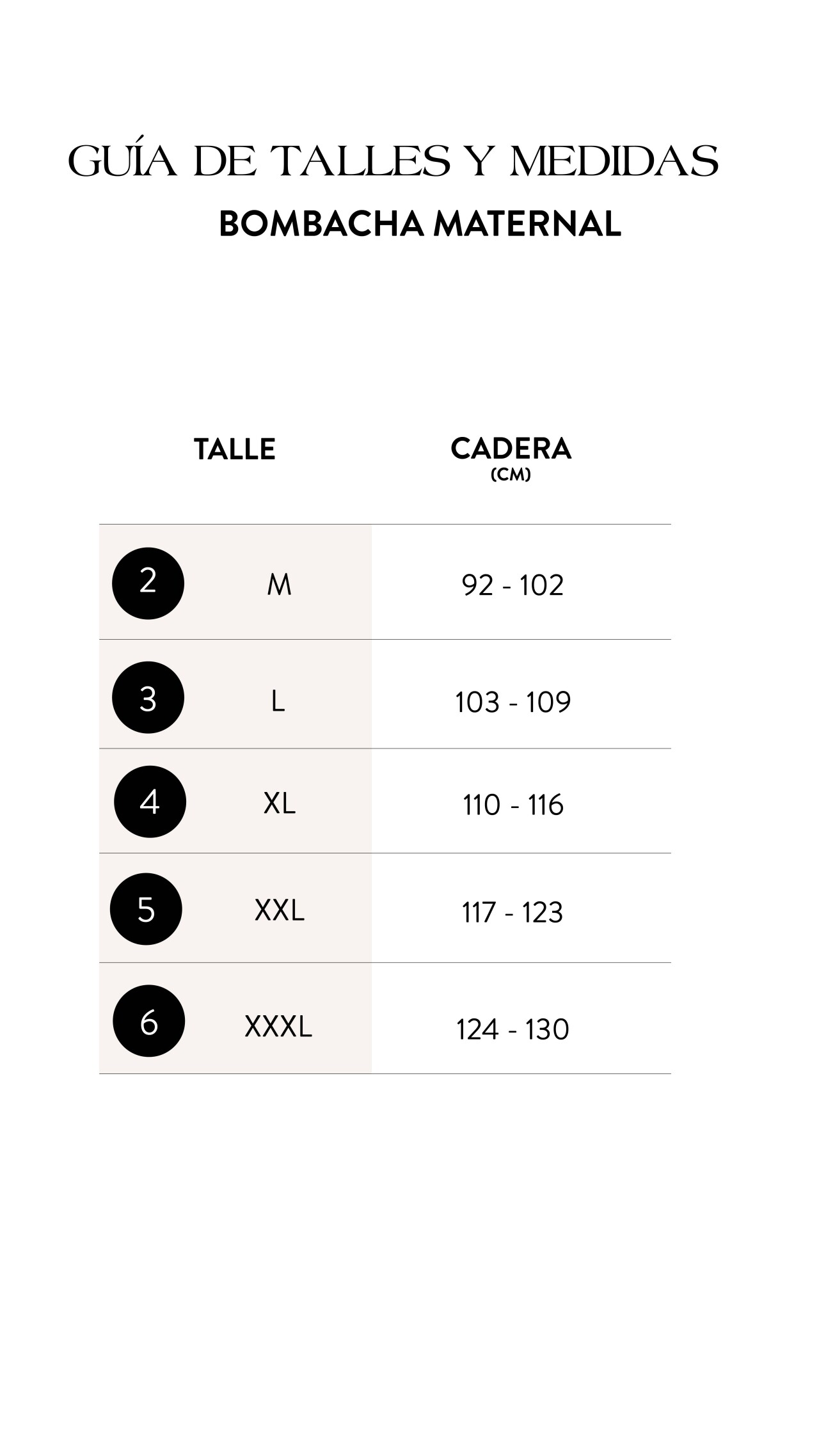Screen dimensions: 819x1456
Task: Click the black circle numbered 4
Action: pyautogui.click(x=150, y=802)
